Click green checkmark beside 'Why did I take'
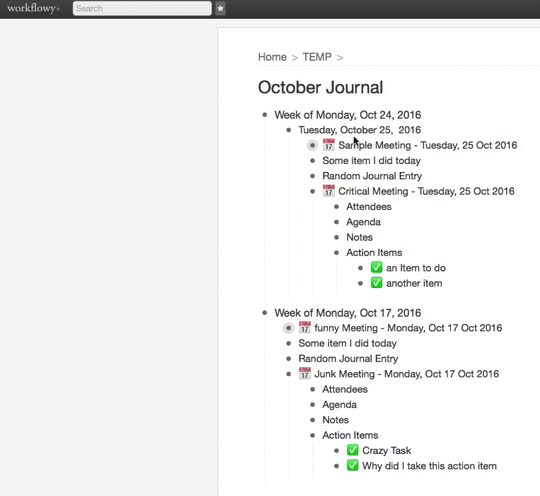540x496 pixels. click(352, 466)
